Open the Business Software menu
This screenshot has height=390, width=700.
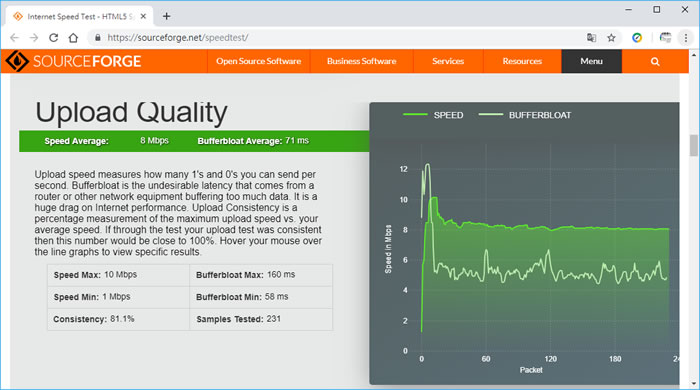(362, 61)
